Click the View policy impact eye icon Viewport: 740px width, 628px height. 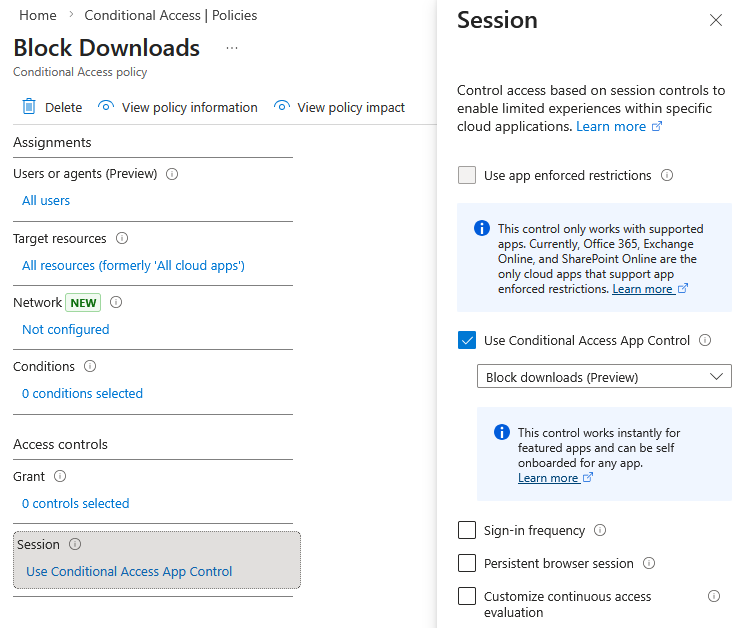[x=281, y=107]
